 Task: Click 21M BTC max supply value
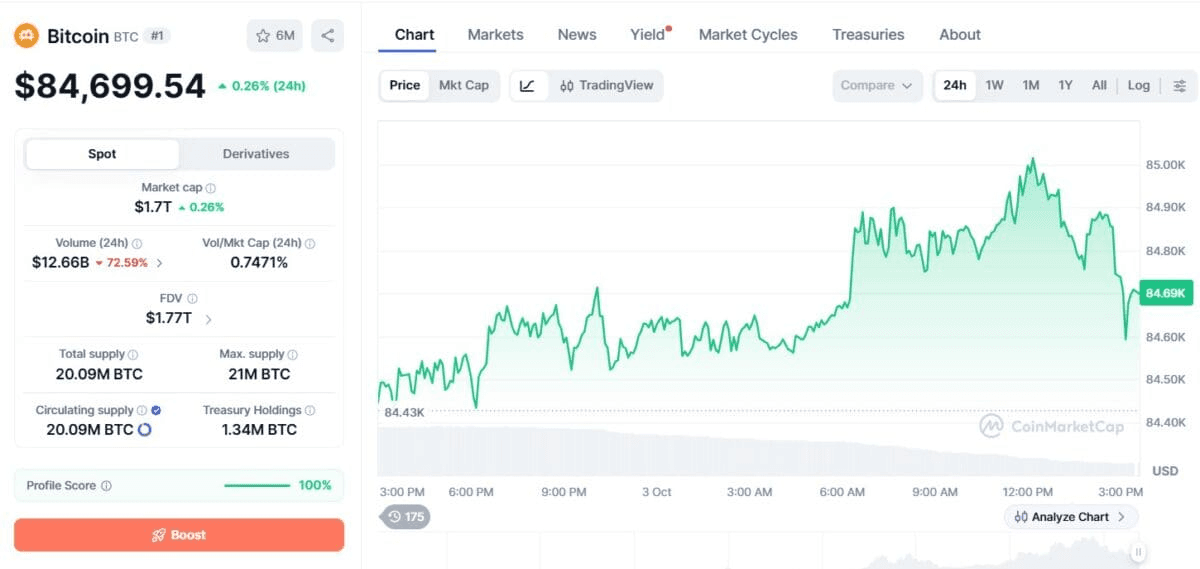(259, 374)
